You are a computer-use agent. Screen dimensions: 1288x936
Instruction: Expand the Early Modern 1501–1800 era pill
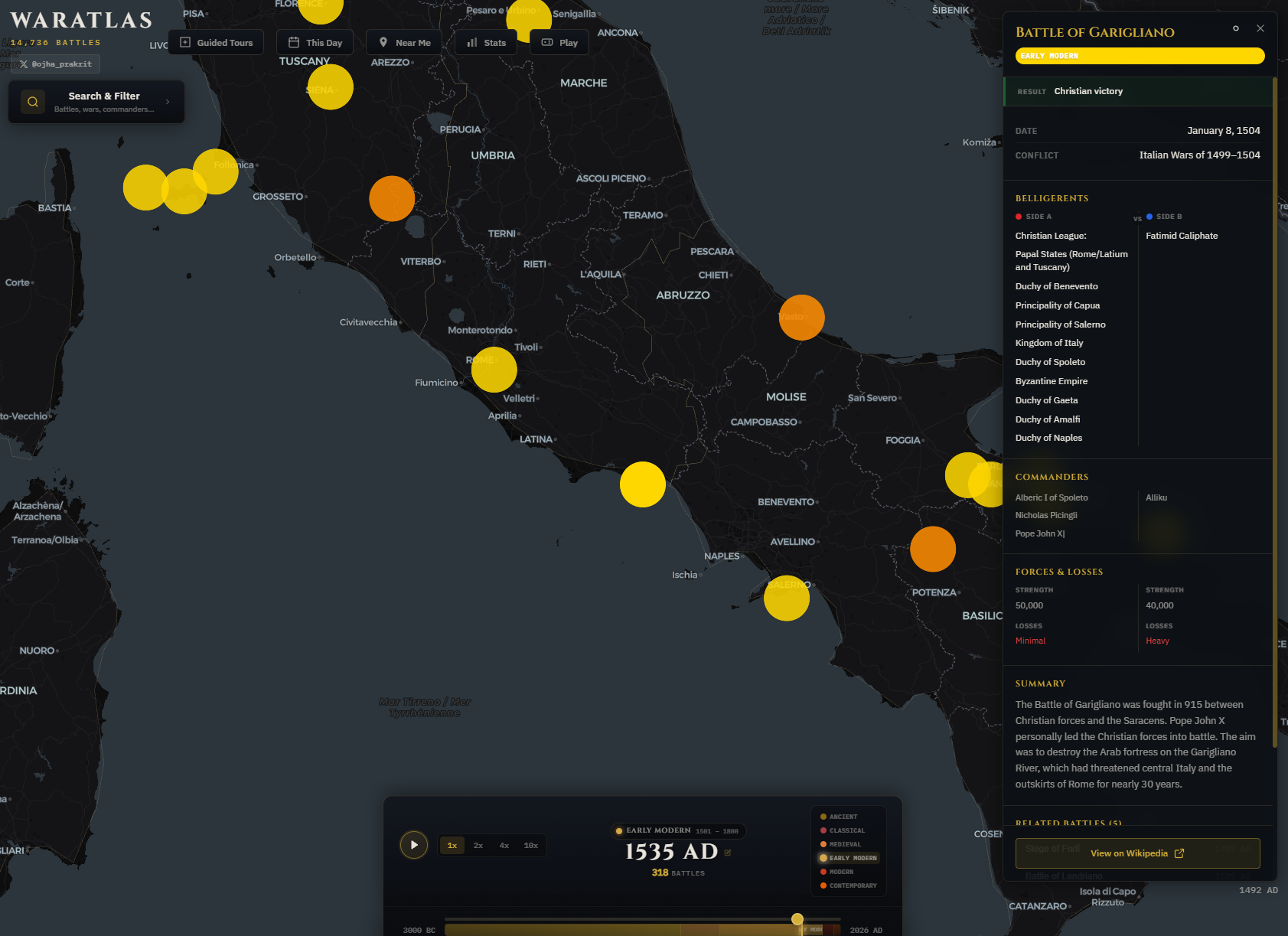click(678, 831)
